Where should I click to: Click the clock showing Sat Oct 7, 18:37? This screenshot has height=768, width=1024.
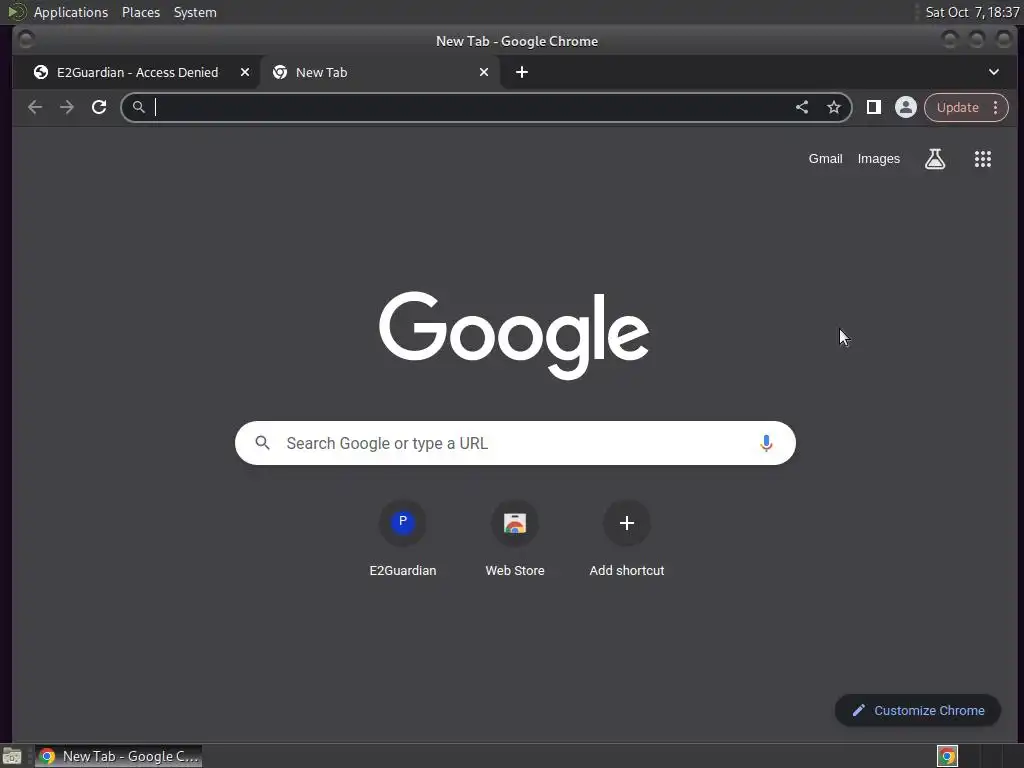pyautogui.click(x=972, y=12)
